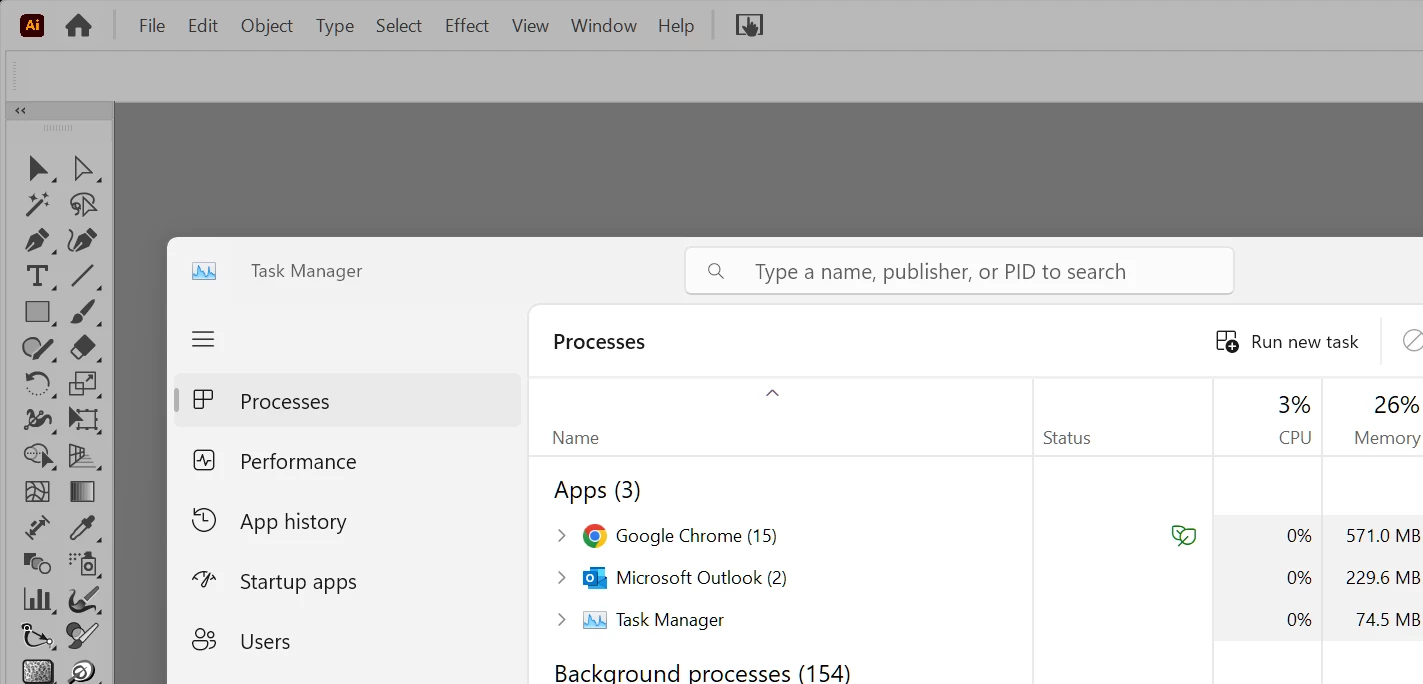Toggle Task Manager hamburger navigation menu

click(x=203, y=340)
